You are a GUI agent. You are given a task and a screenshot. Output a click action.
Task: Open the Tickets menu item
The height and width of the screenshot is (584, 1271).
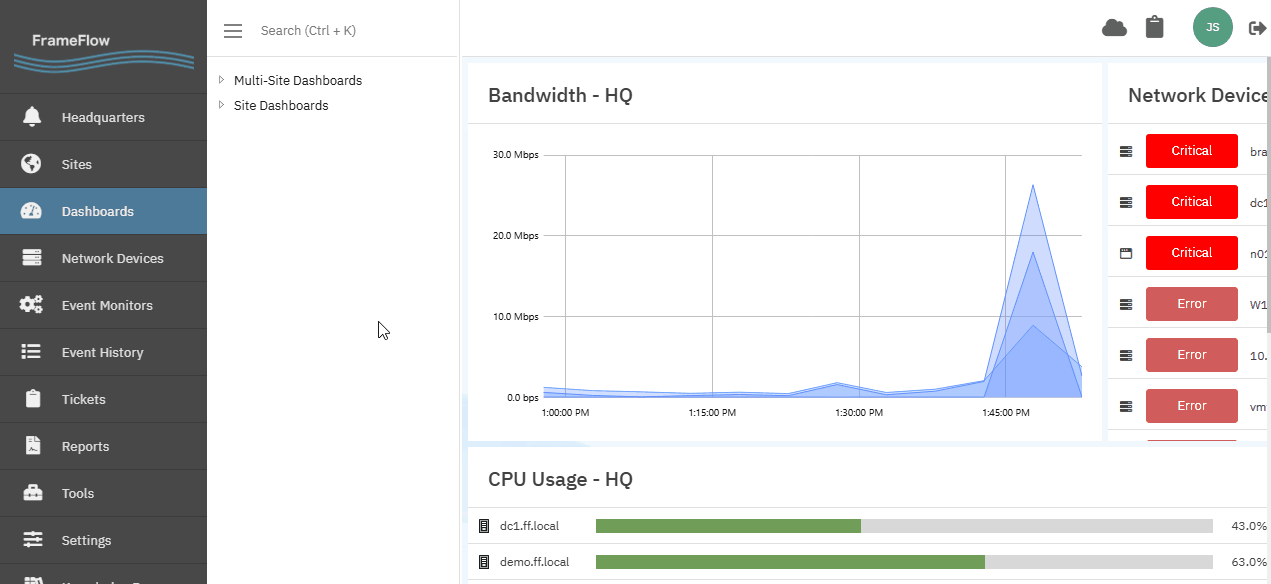coord(83,399)
